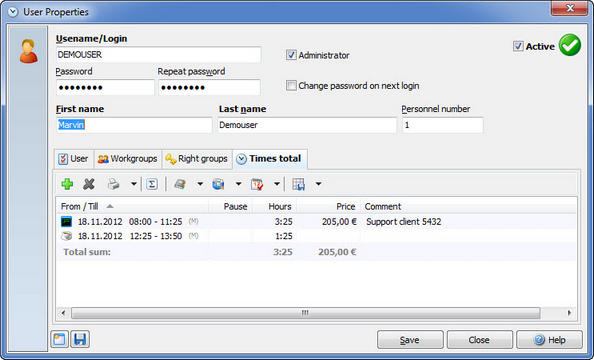Image resolution: width=594 pixels, height=360 pixels.
Task: Click the Last name field with Demouser
Action: click(x=307, y=125)
